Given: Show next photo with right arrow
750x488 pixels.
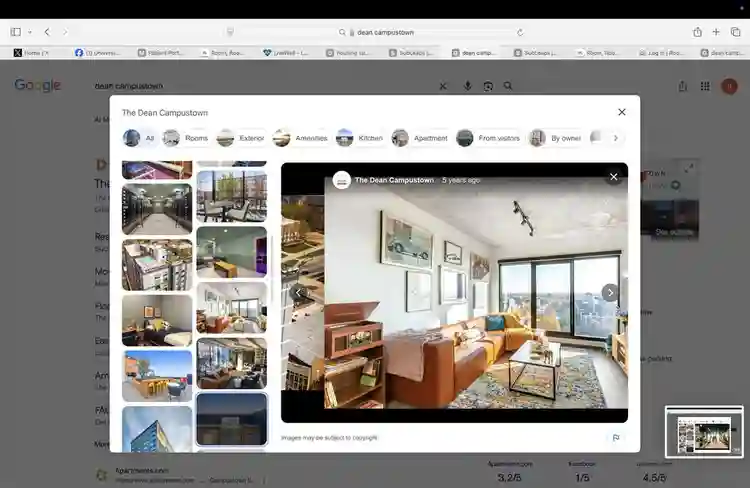Looking at the screenshot, I should (x=610, y=293).
